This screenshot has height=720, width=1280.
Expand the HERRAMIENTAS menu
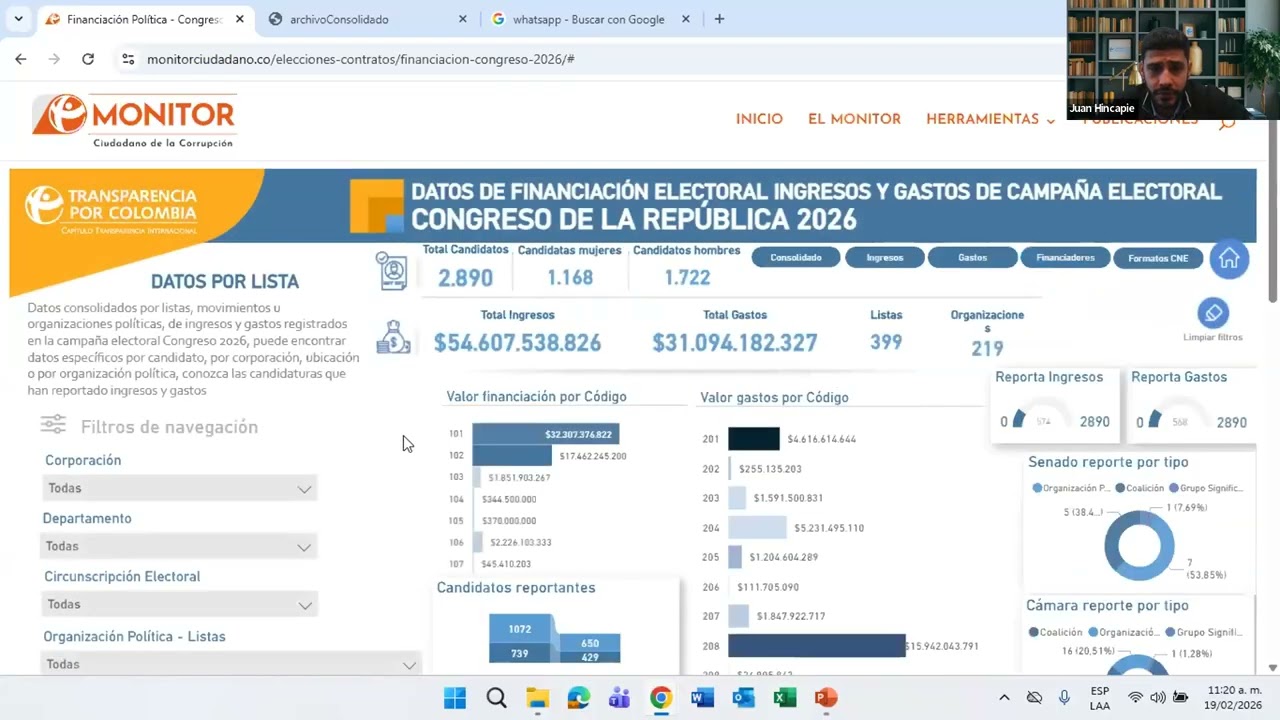(x=990, y=119)
